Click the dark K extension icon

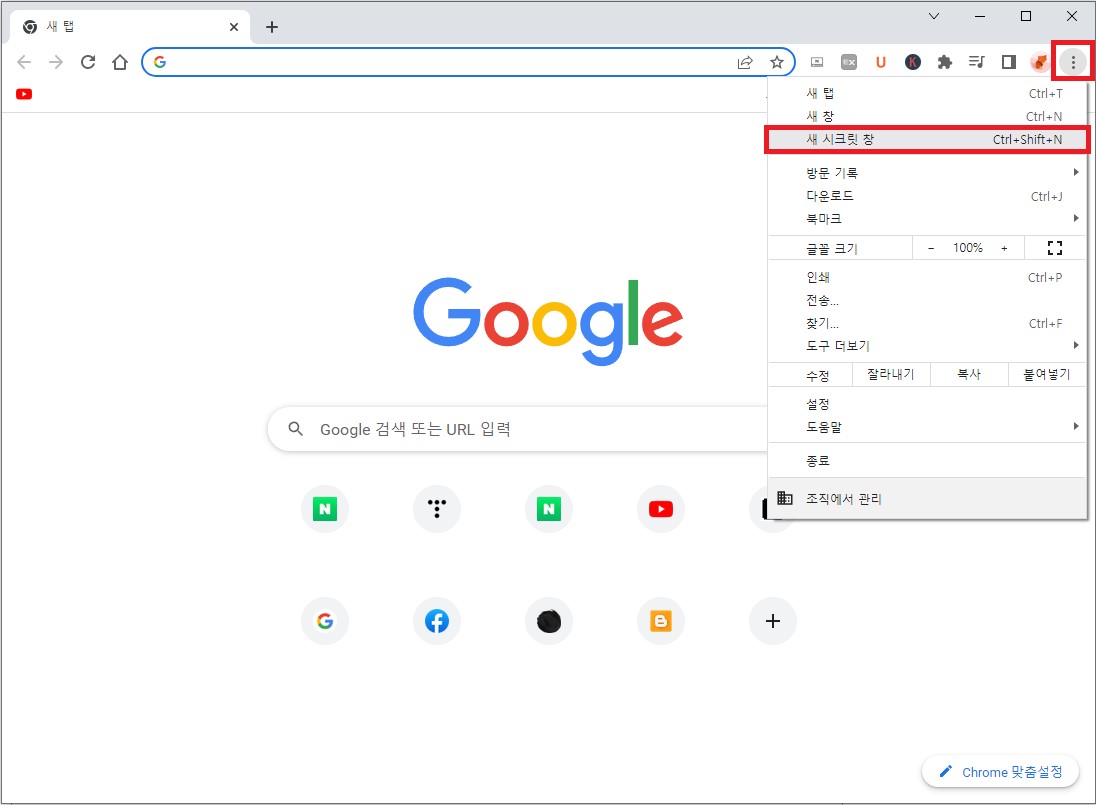(913, 62)
